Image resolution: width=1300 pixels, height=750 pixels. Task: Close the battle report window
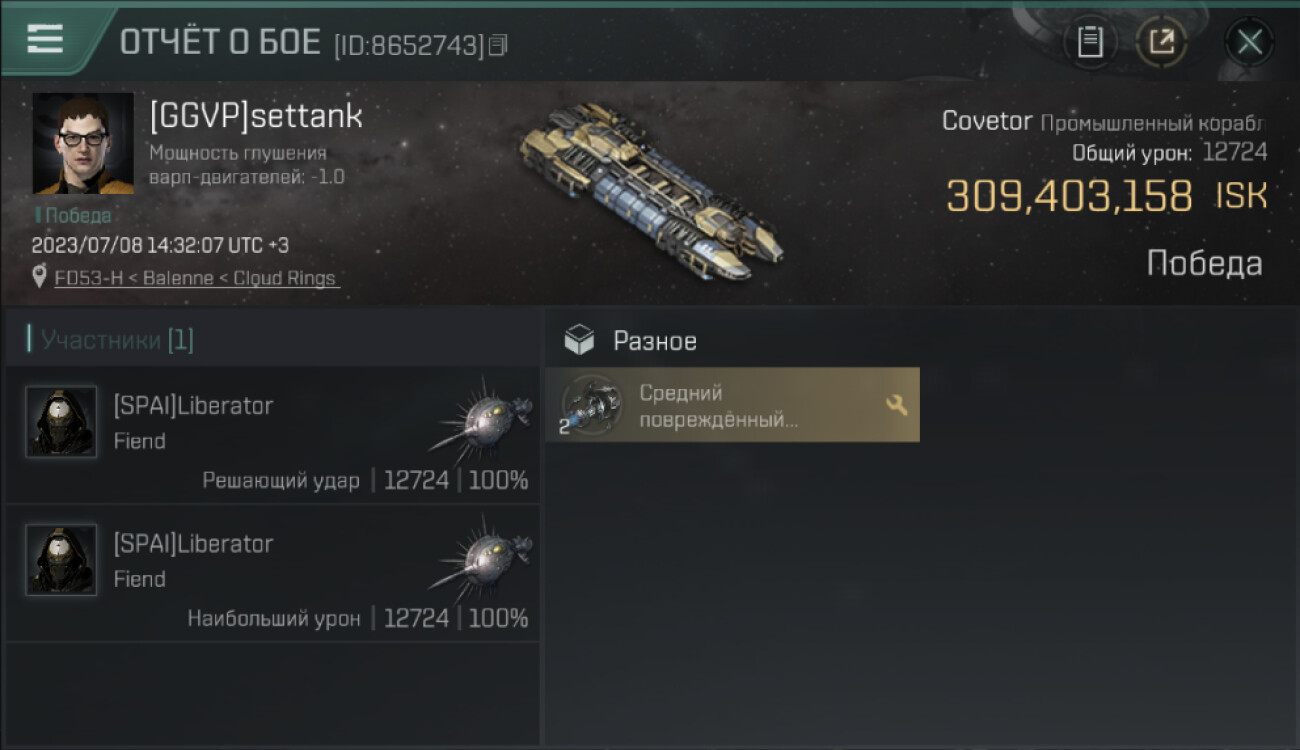1249,42
